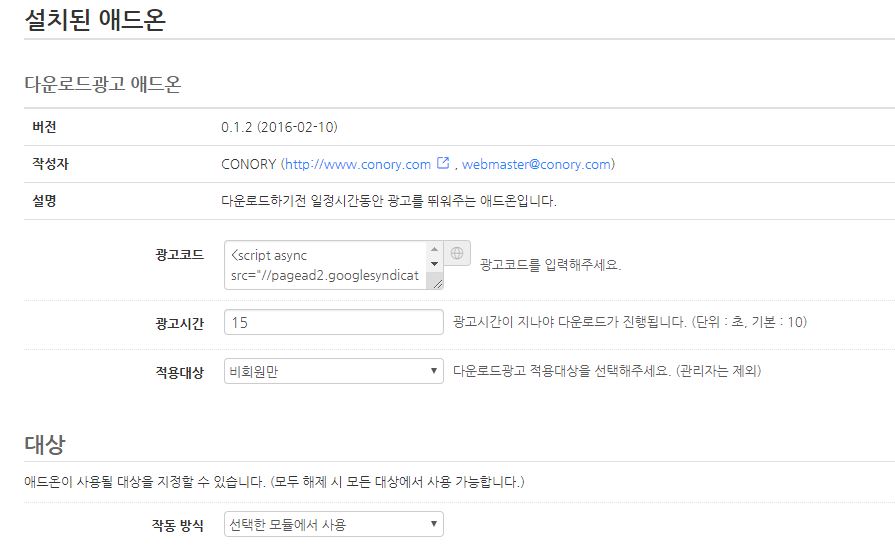The width and height of the screenshot is (895, 545).
Task: Click the resize grip of 광고코드 textarea
Action: click(x=437, y=283)
